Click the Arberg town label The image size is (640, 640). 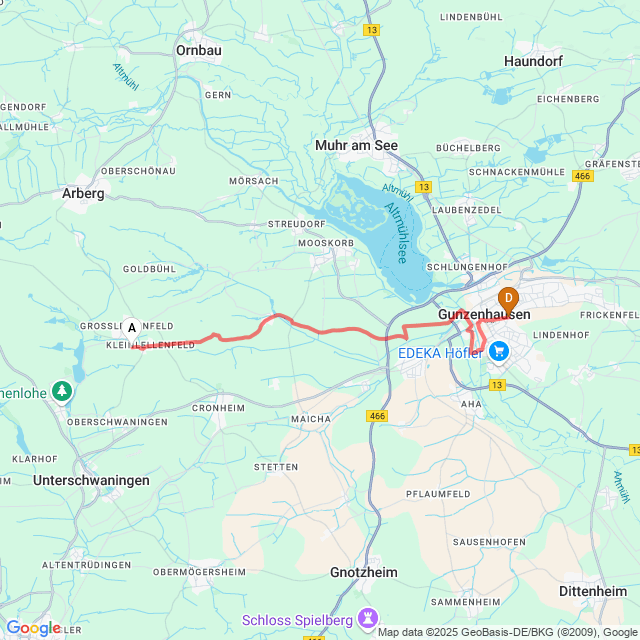(83, 193)
